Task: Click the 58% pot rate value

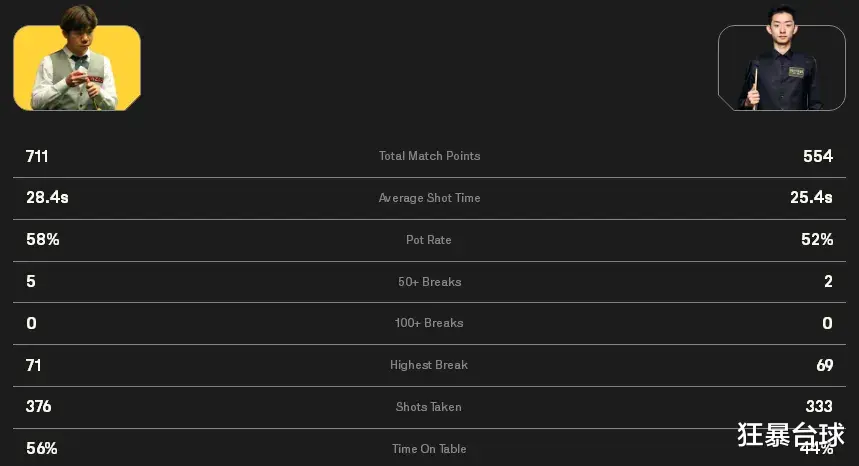Action: [43, 240]
